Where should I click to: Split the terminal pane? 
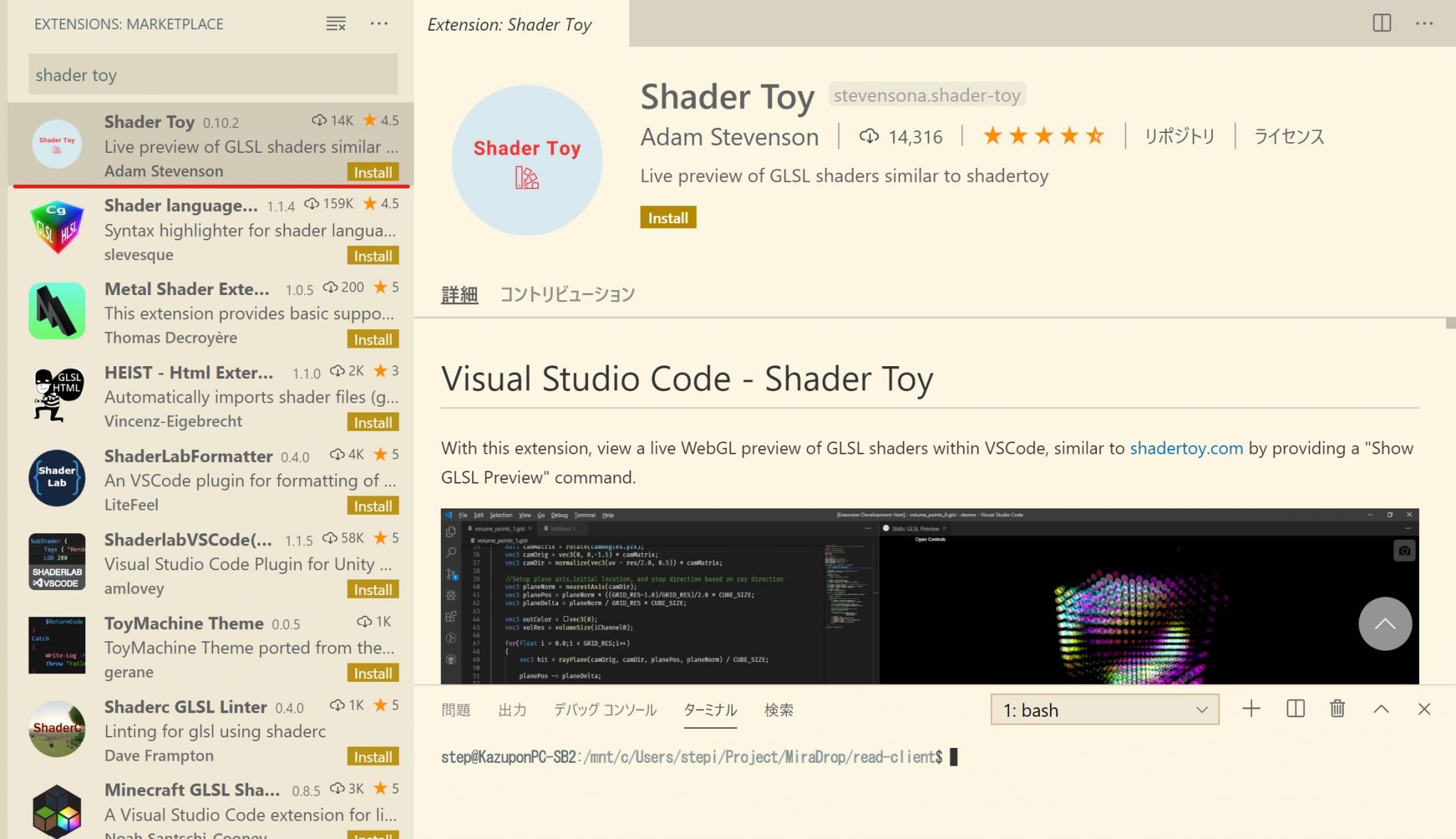point(1295,709)
